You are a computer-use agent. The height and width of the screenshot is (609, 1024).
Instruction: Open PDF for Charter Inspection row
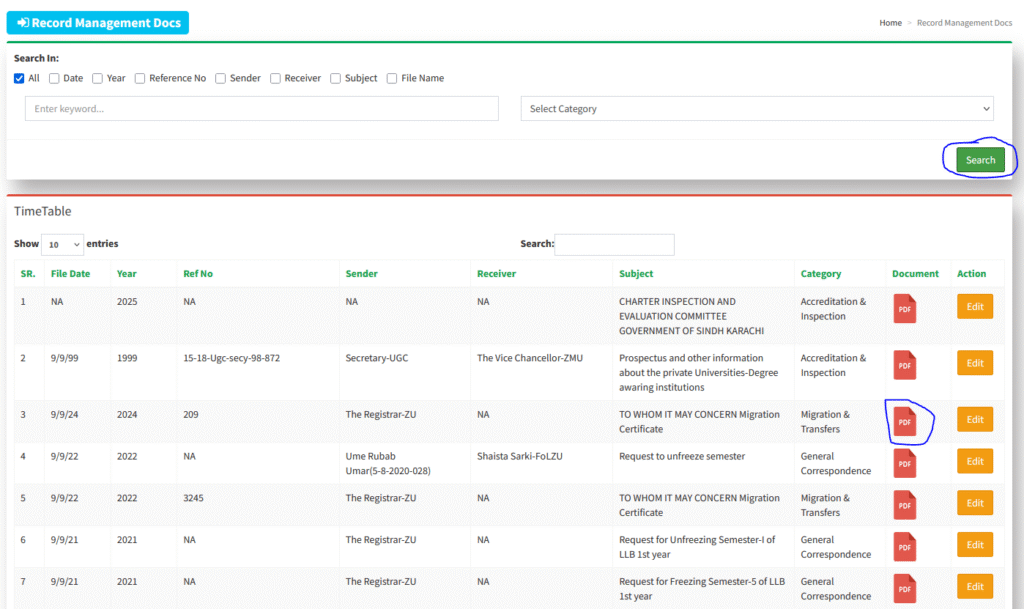tap(904, 309)
